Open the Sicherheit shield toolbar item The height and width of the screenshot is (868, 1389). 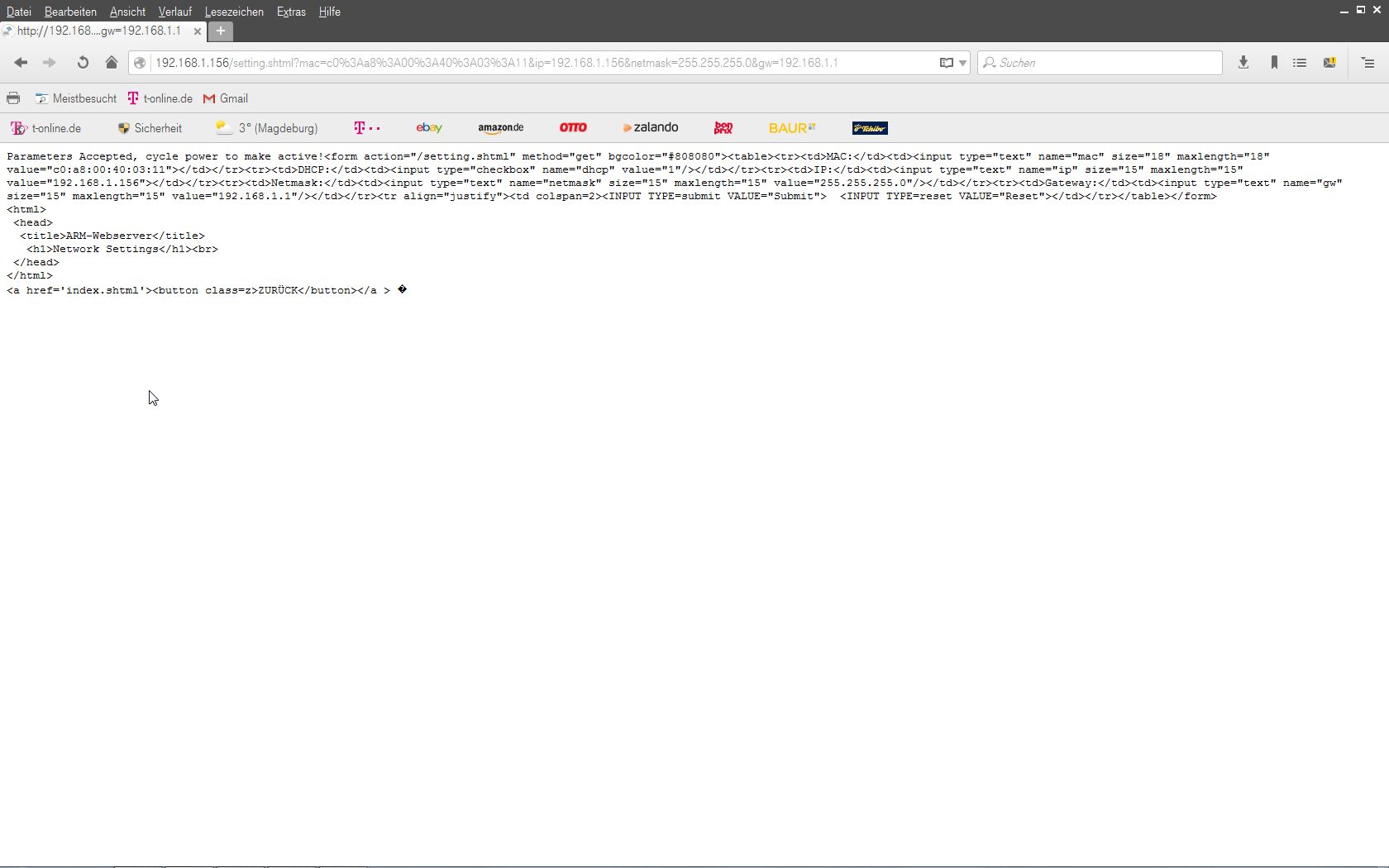tap(150, 128)
